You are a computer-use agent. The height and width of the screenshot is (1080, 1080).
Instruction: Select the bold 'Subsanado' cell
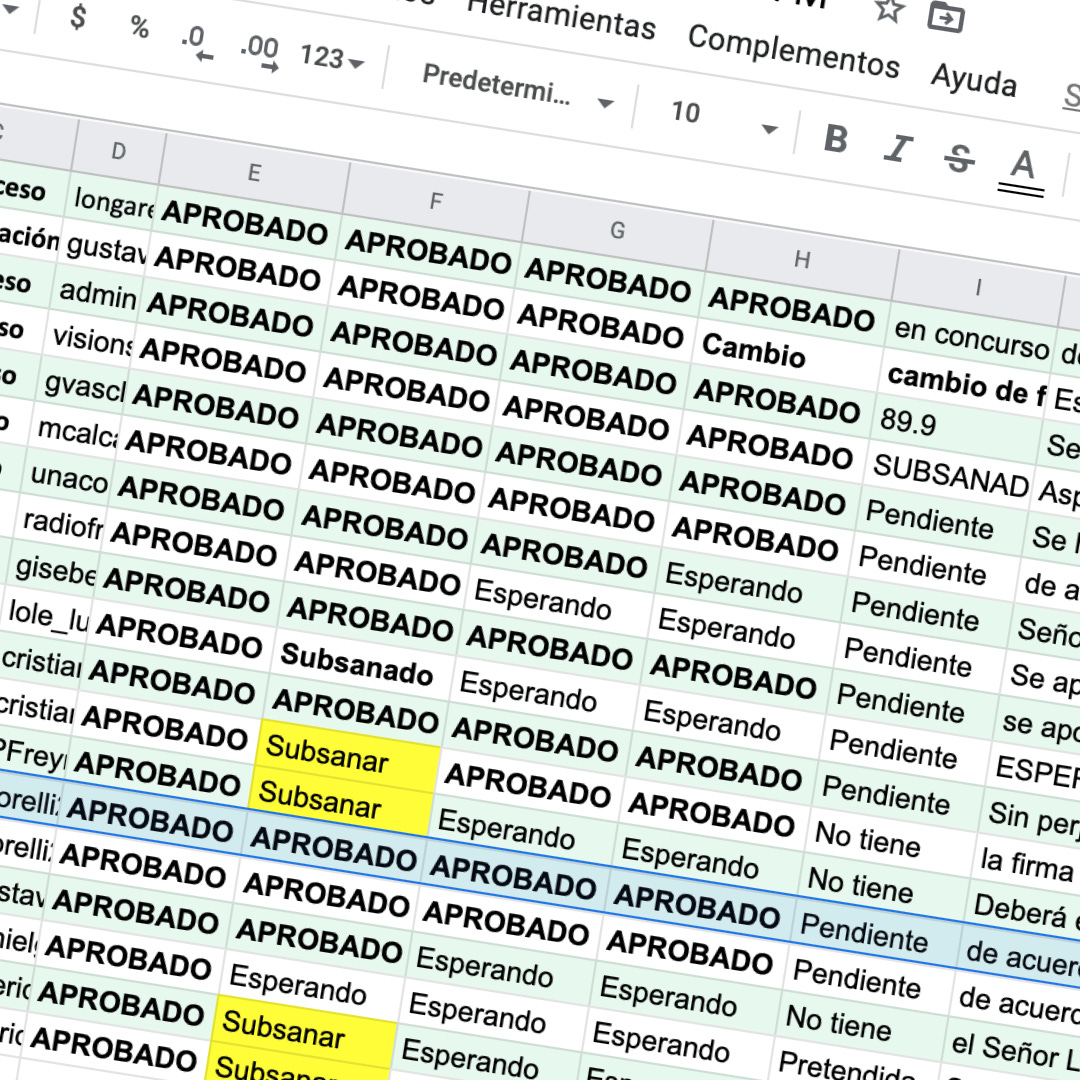point(363,664)
